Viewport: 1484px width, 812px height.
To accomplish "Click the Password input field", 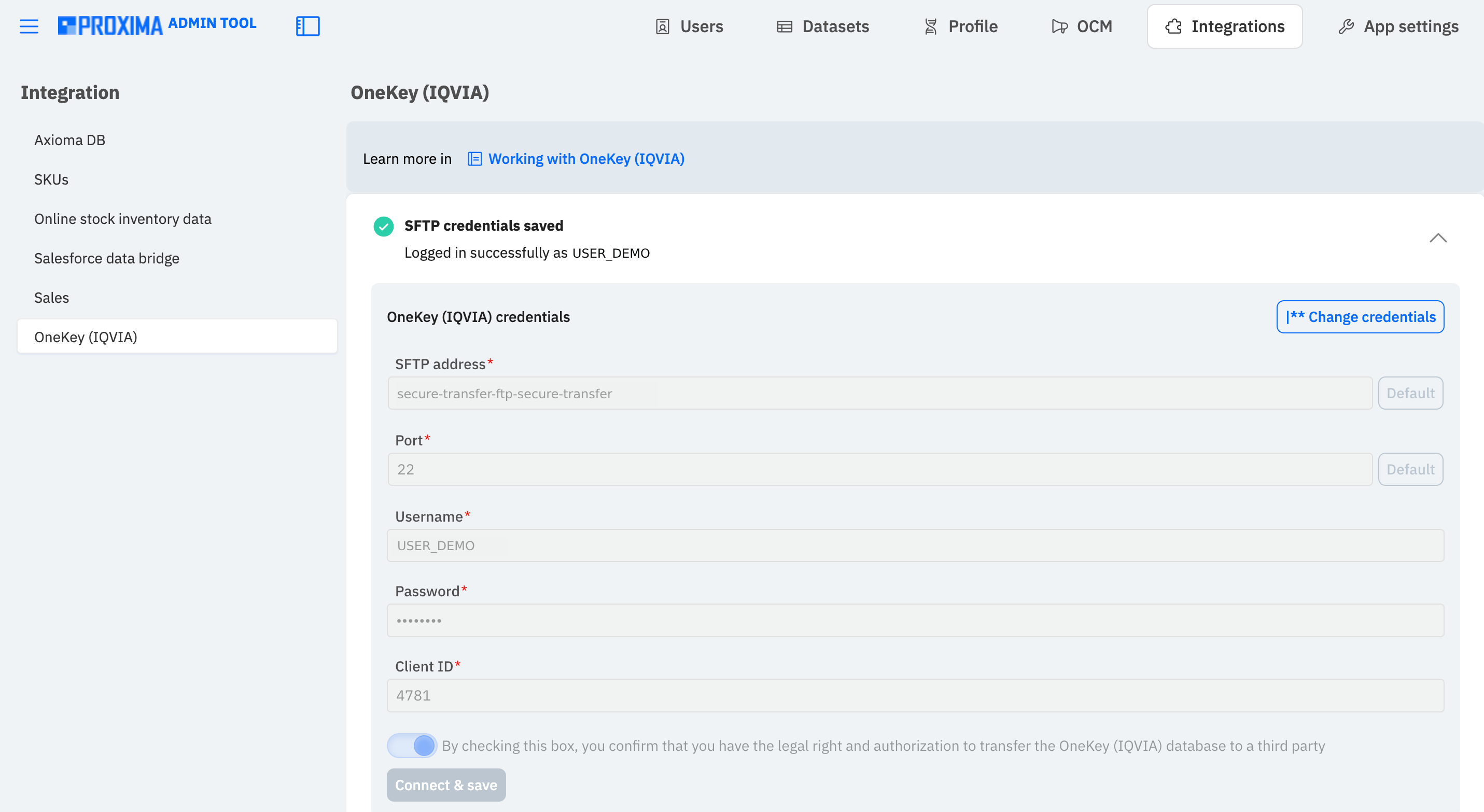I will point(915,620).
